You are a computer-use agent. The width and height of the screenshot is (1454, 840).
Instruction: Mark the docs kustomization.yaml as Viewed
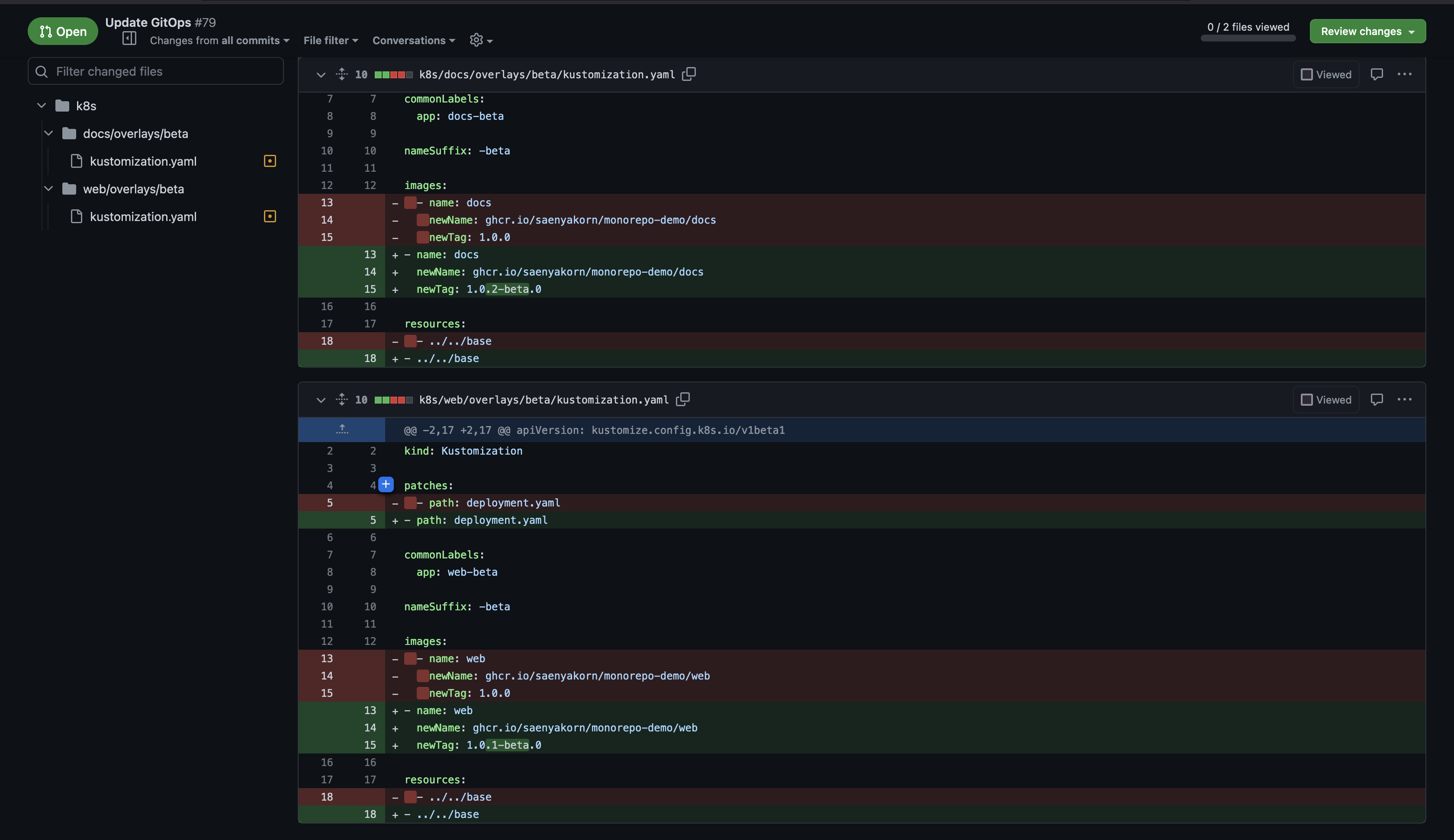click(1326, 74)
